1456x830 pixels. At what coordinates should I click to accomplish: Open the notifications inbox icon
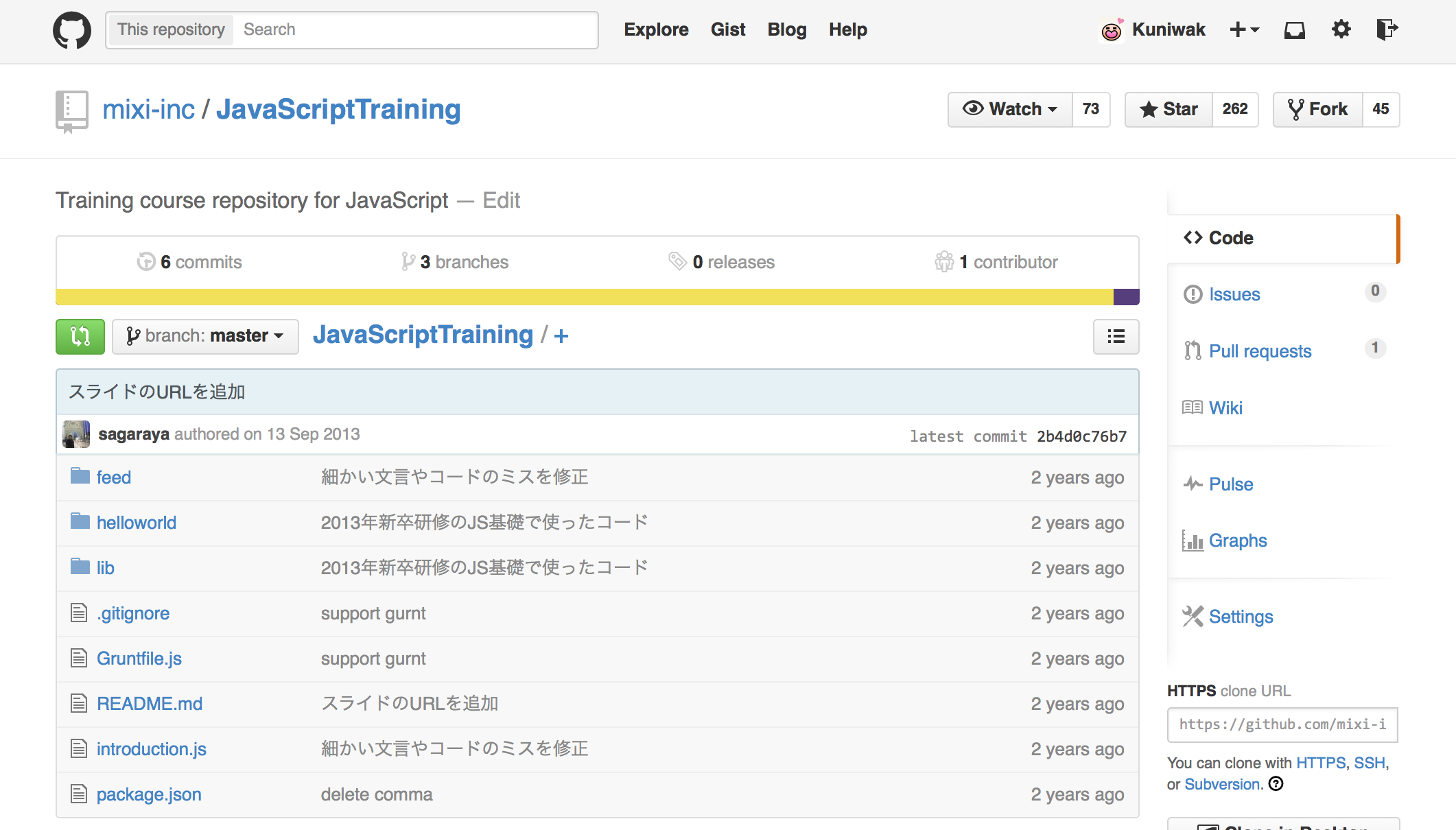click(x=1294, y=30)
